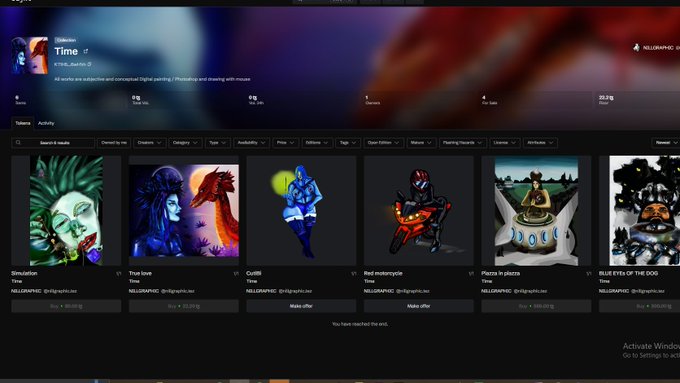Click the For Sale stat
680x383 pixels.
point(490,100)
